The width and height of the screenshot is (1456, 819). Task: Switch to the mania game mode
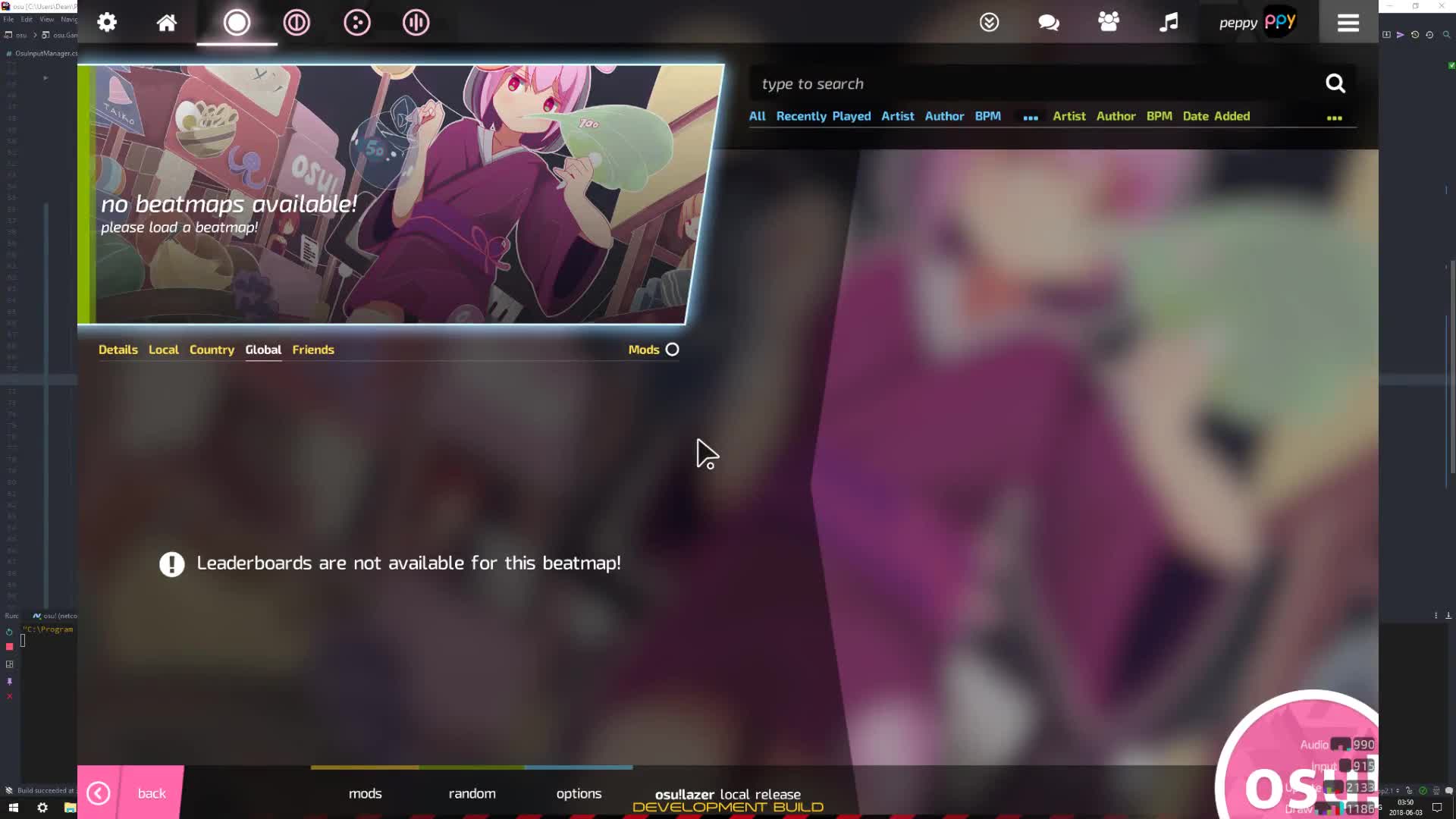pyautogui.click(x=416, y=22)
